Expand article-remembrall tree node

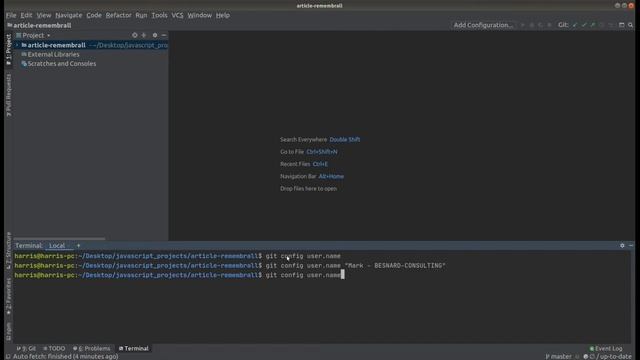[17, 45]
